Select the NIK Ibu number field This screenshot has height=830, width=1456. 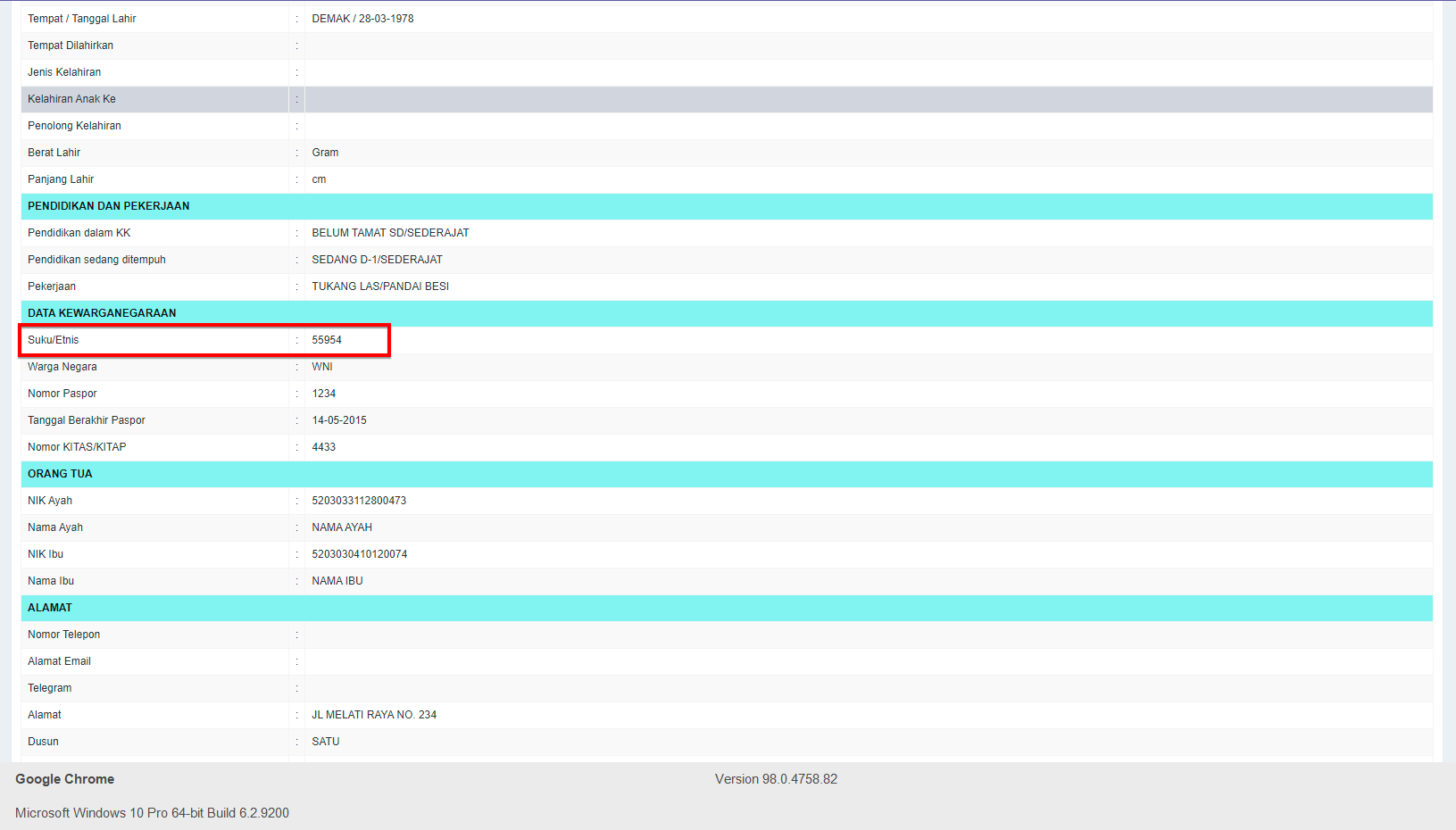[358, 554]
